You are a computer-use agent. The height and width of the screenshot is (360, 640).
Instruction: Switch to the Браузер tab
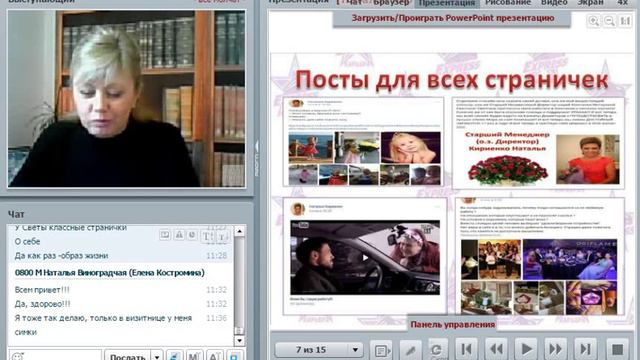click(x=391, y=2)
